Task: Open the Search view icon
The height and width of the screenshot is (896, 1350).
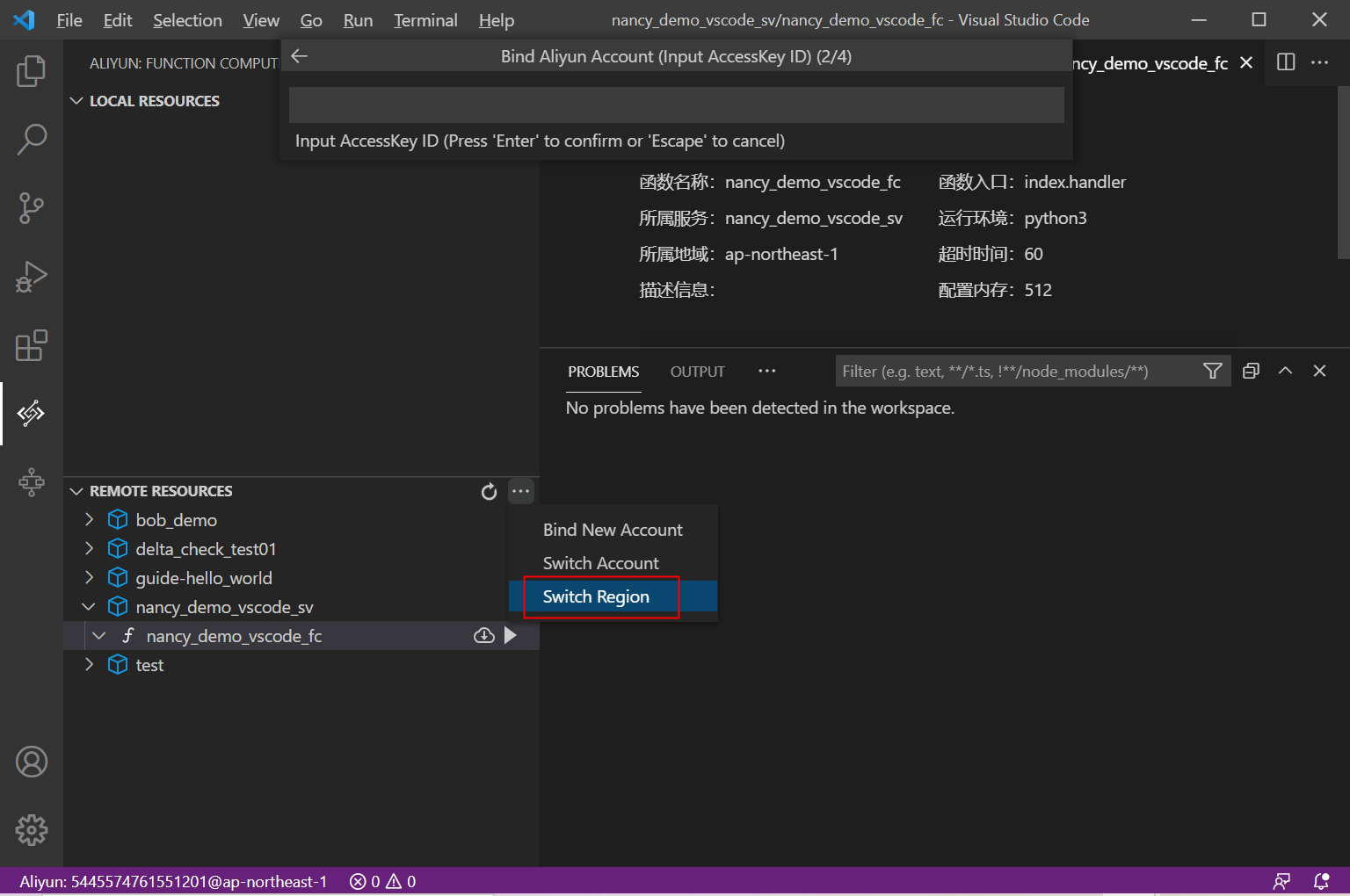Action: click(32, 139)
